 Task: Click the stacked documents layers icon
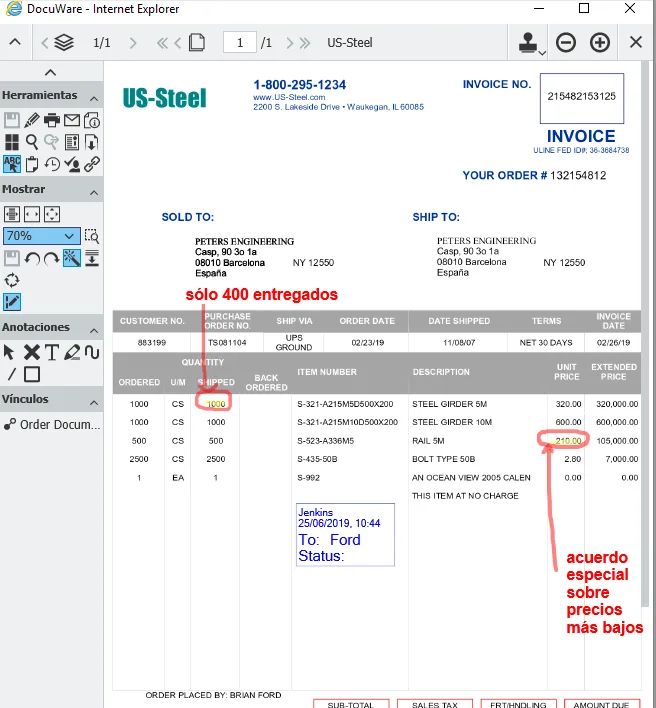[64, 42]
